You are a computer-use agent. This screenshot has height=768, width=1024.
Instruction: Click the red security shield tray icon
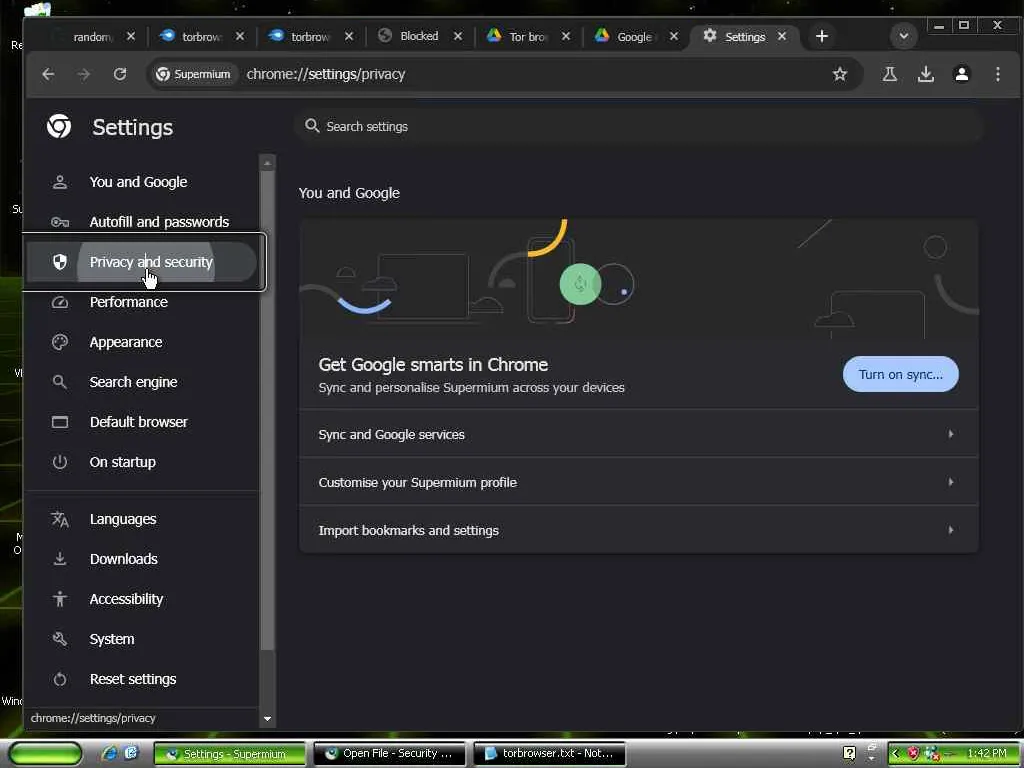pos(913,754)
